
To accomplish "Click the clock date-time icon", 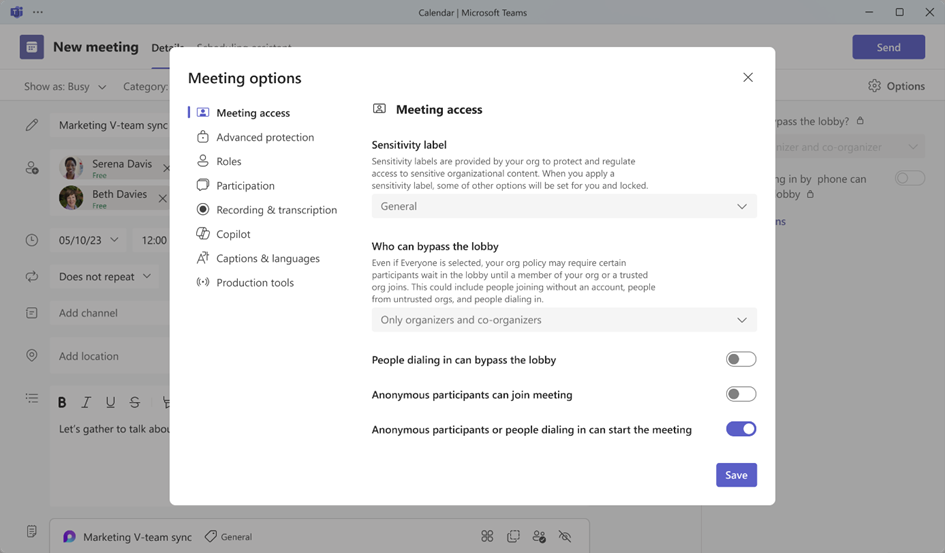I will pos(32,240).
